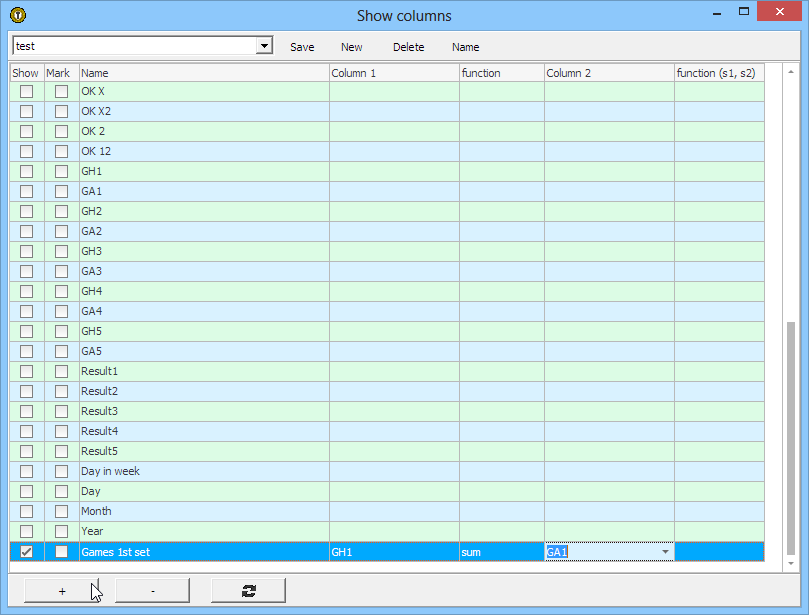
Task: Check the Show box for Result1
Action: tap(26, 371)
